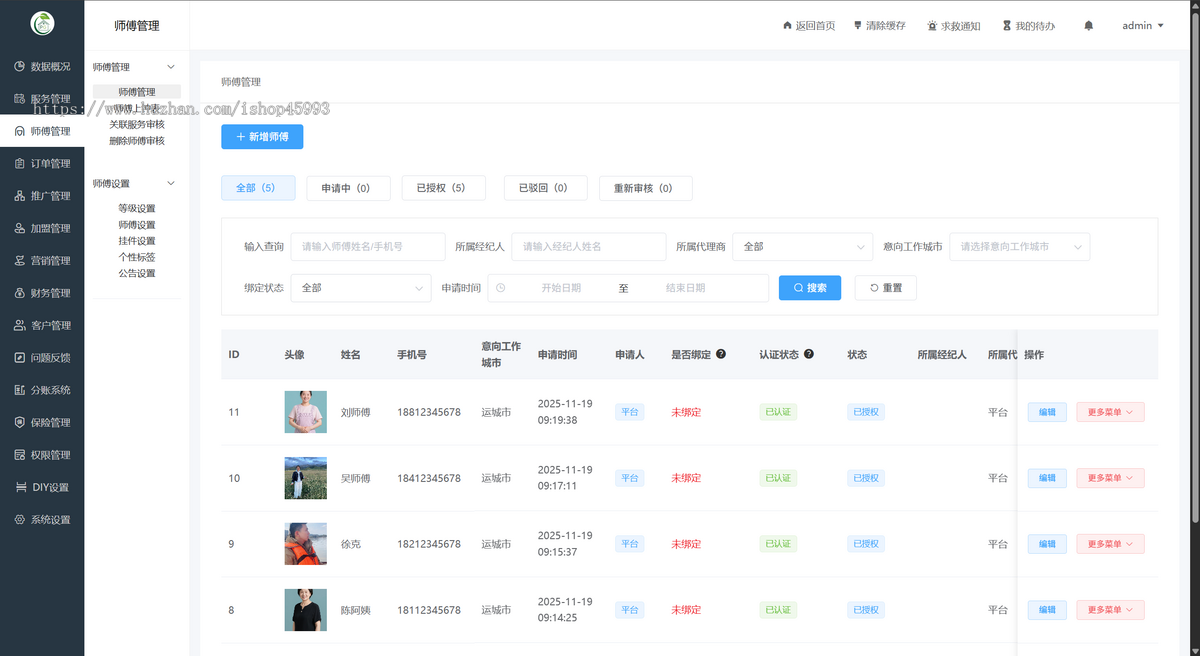Open 更多菜单 for 吴师傅
Viewport: 1200px width, 656px height.
(x=1110, y=477)
